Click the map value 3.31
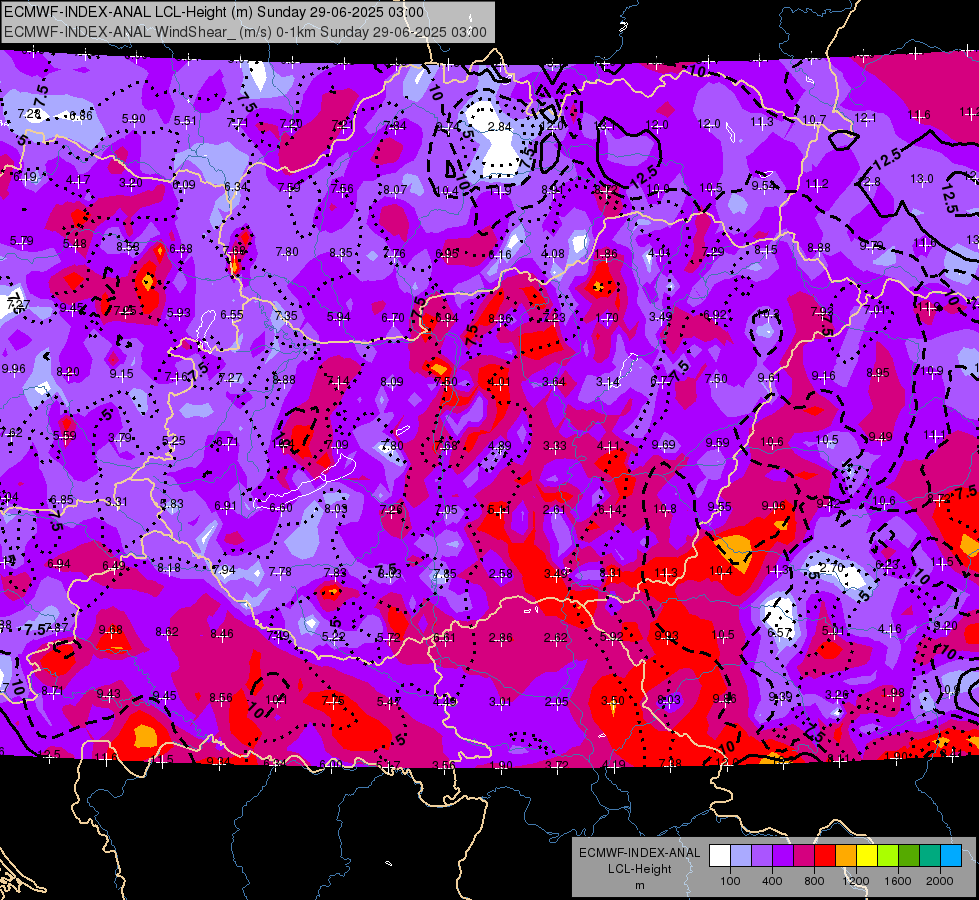This screenshot has width=979, height=900. click(116, 502)
